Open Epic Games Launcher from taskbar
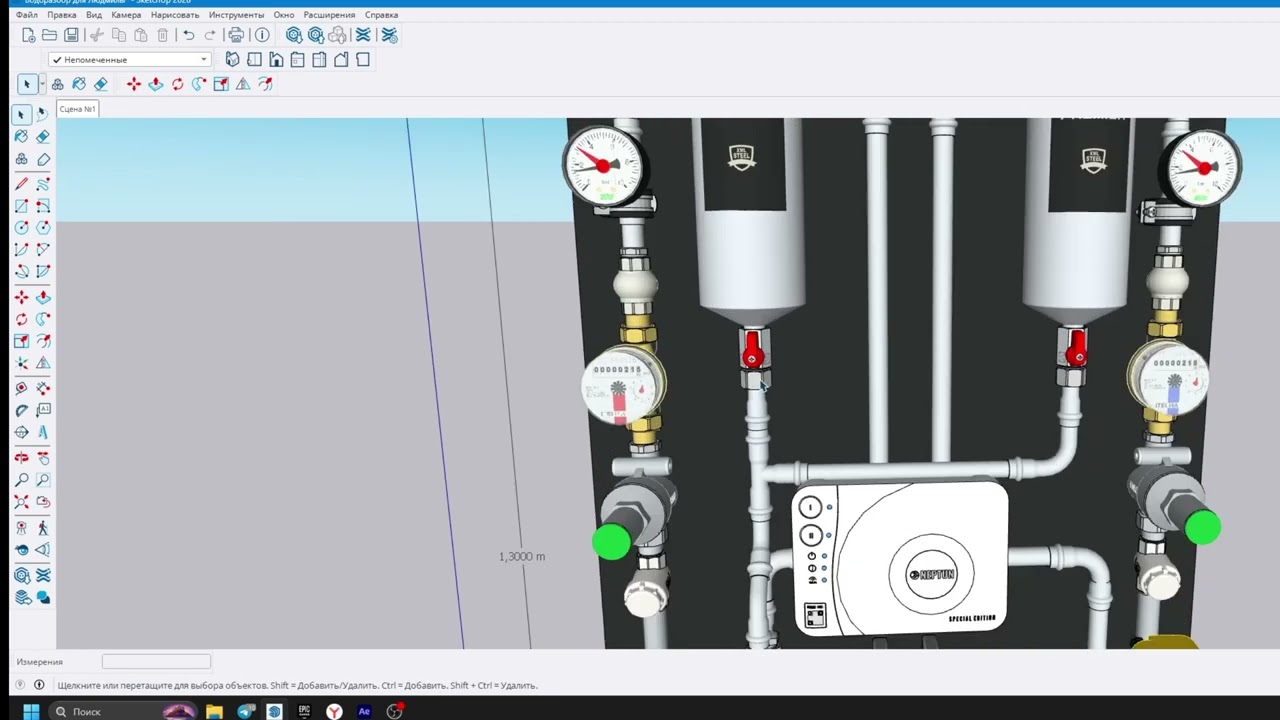 304,712
